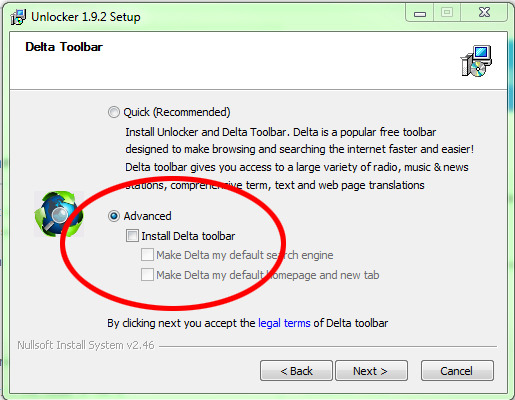Click the Nullsoft Install System v2.46 label
Image resolution: width=515 pixels, height=400 pixels.
[86, 345]
